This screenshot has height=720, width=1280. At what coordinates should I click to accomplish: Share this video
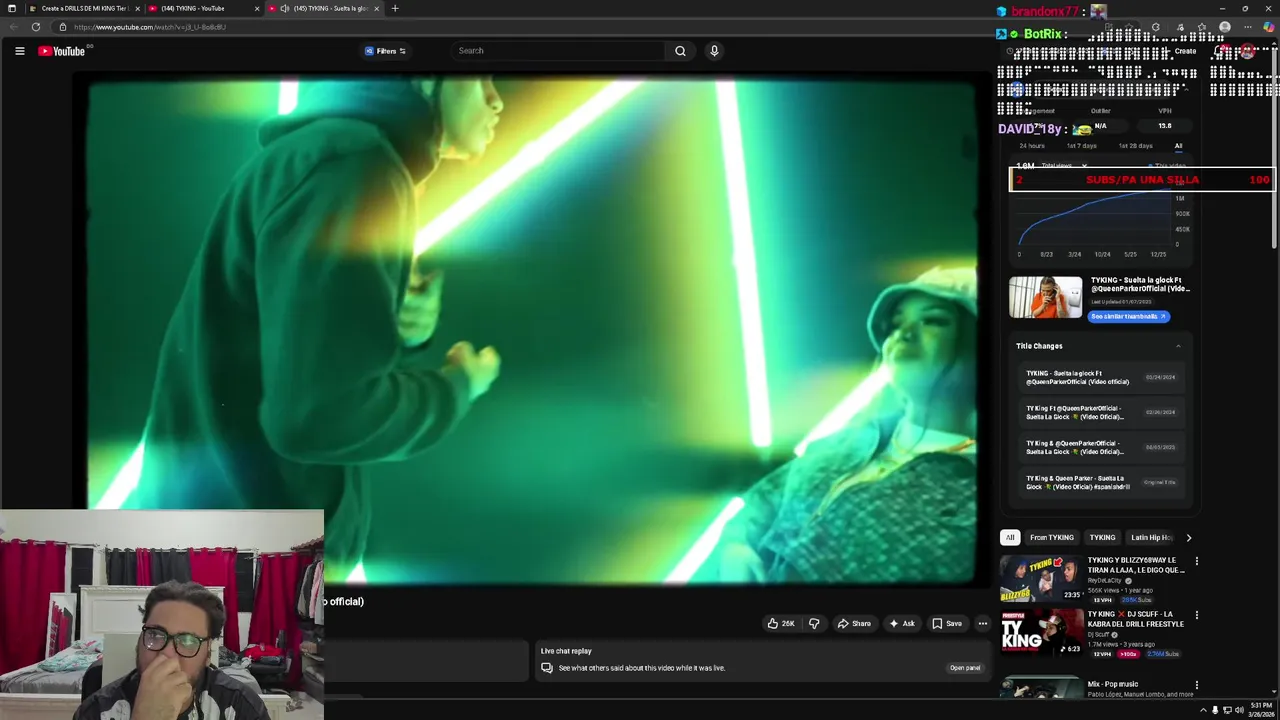click(x=854, y=624)
